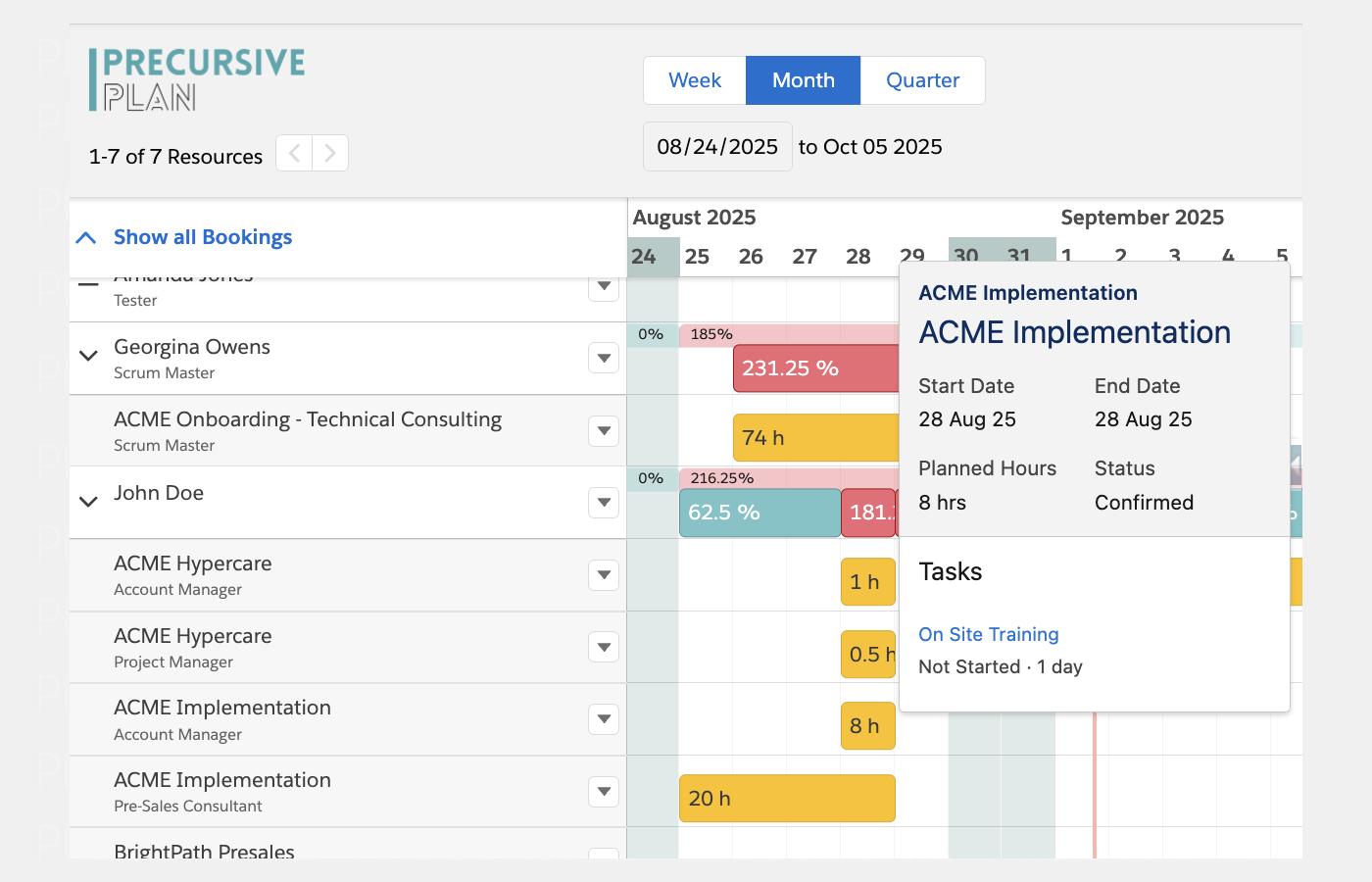Open dropdown for ACME Onboarding Technical Consulting

[604, 431]
